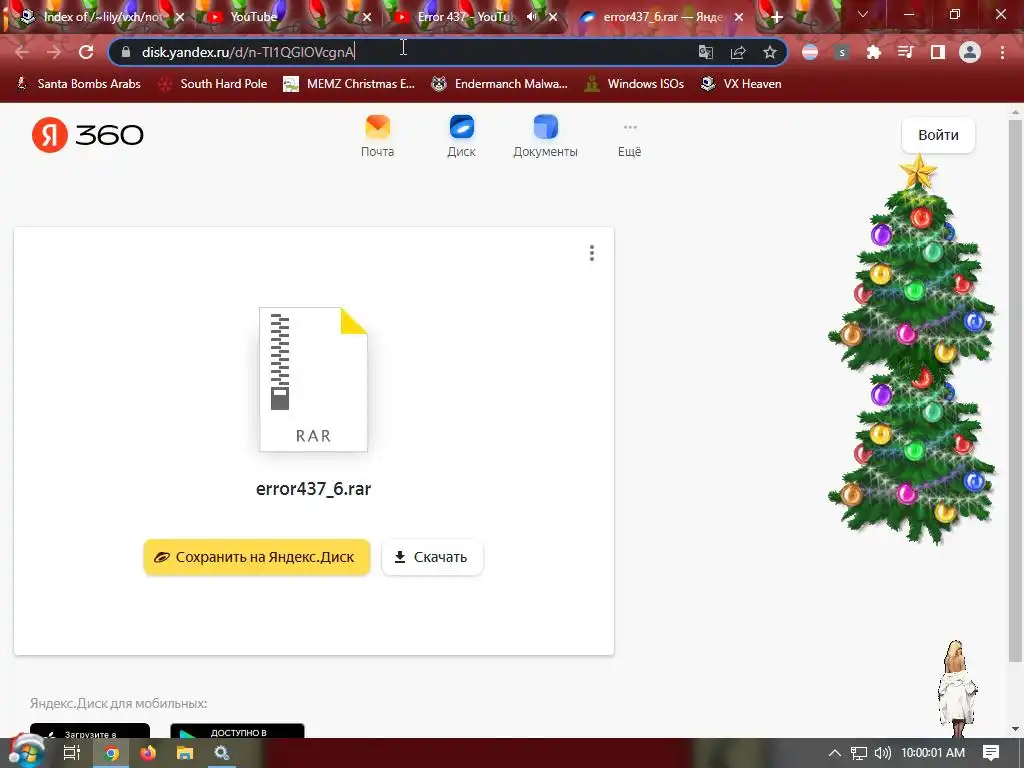Image resolution: width=1024 pixels, height=768 pixels.
Task: Click the 10:00:01 AM taskbar clock
Action: click(933, 753)
